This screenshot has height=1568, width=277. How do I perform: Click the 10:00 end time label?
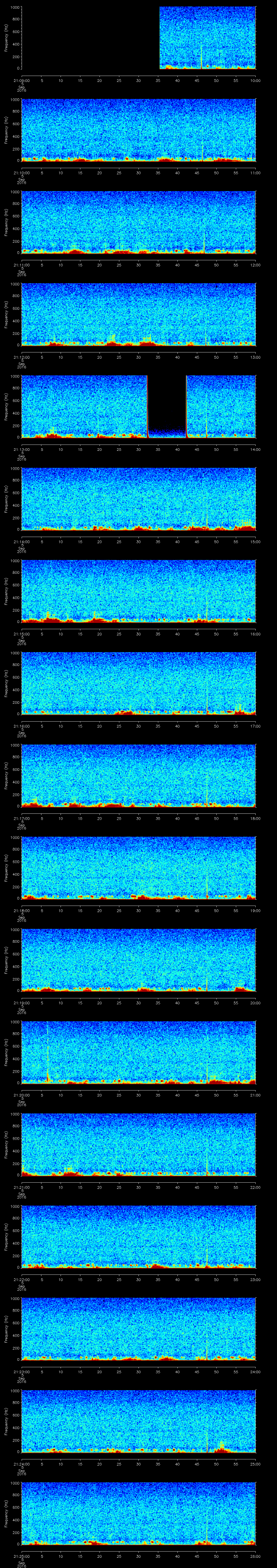click(x=255, y=80)
